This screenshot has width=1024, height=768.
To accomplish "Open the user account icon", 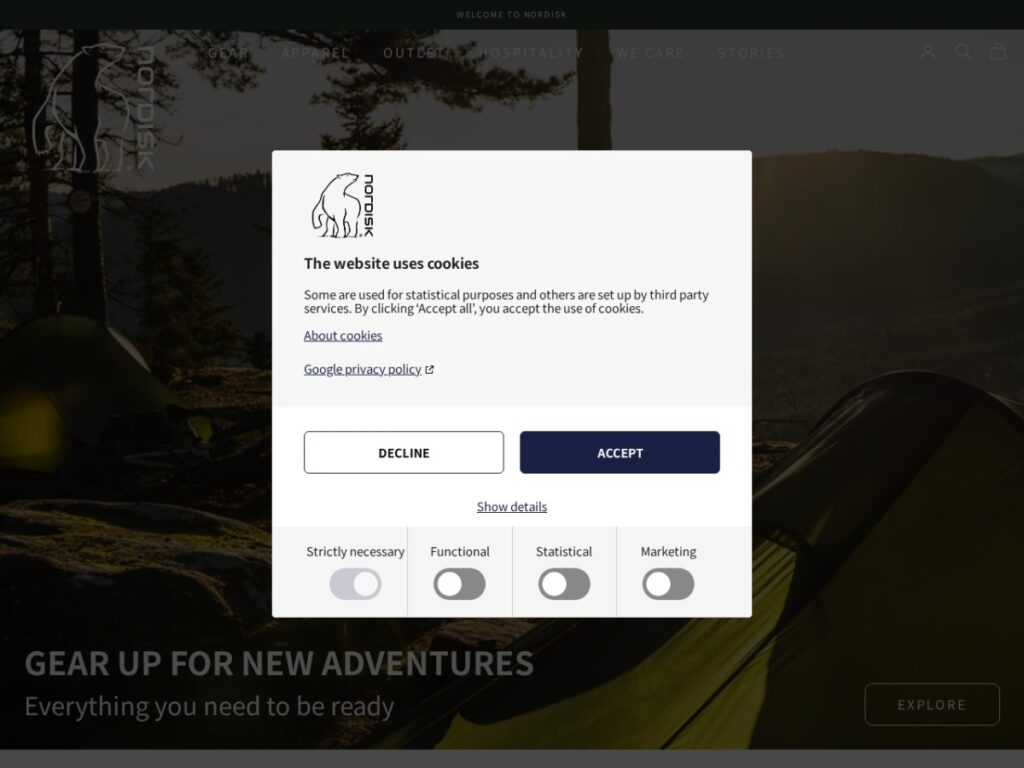I will click(927, 52).
